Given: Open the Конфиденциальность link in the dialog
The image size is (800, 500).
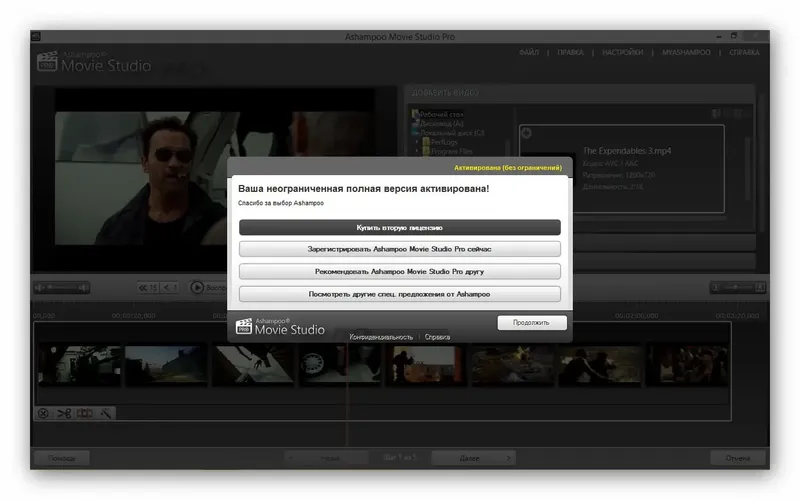Looking at the screenshot, I should (x=381, y=337).
